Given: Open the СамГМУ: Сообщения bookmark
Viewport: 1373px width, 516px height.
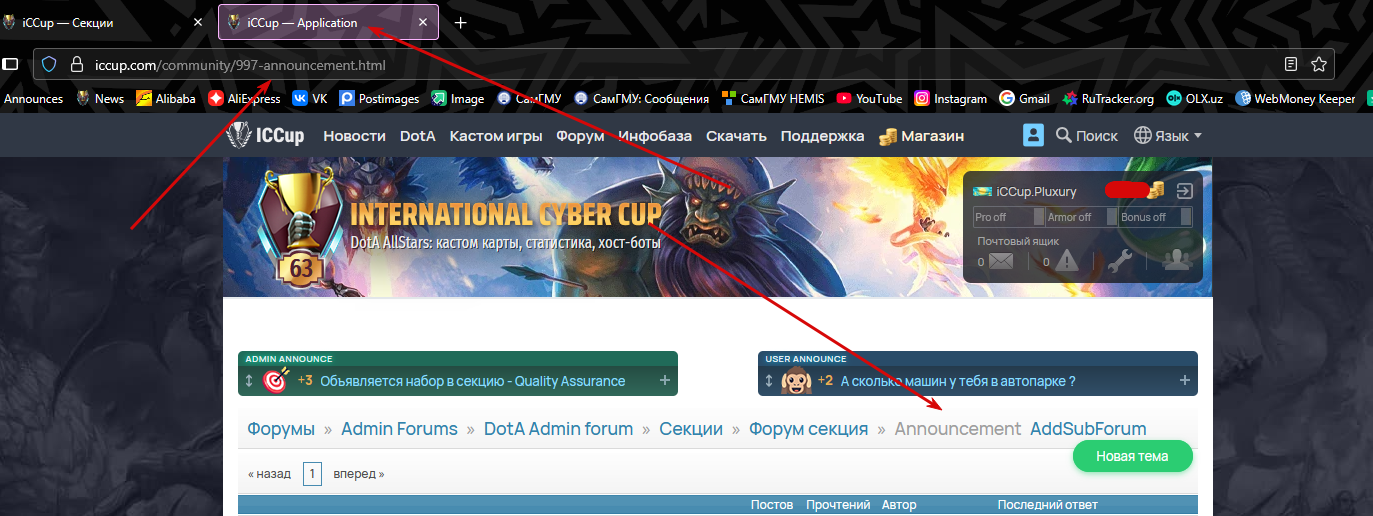Looking at the screenshot, I should [x=641, y=99].
